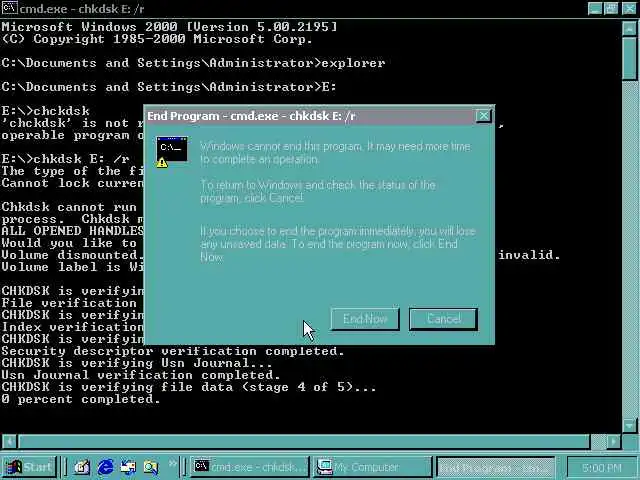Switch to cmd.exe - chkdsk taskbar button

point(250,467)
